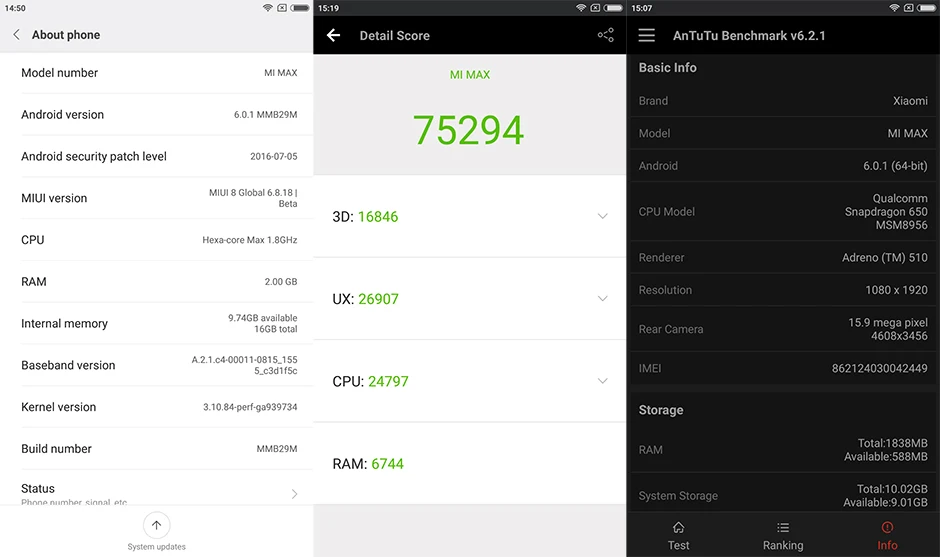Tap the System updates arrow icon

156,525
